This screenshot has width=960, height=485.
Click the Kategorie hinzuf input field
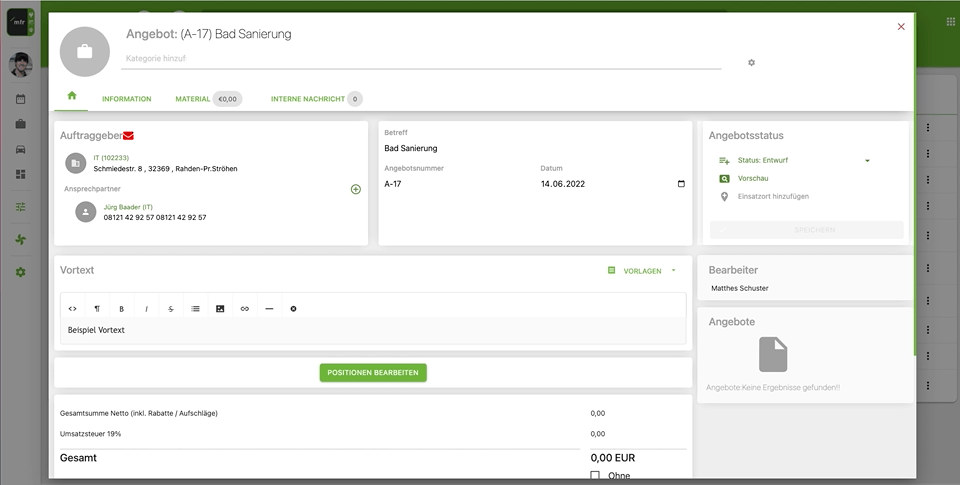click(x=421, y=59)
